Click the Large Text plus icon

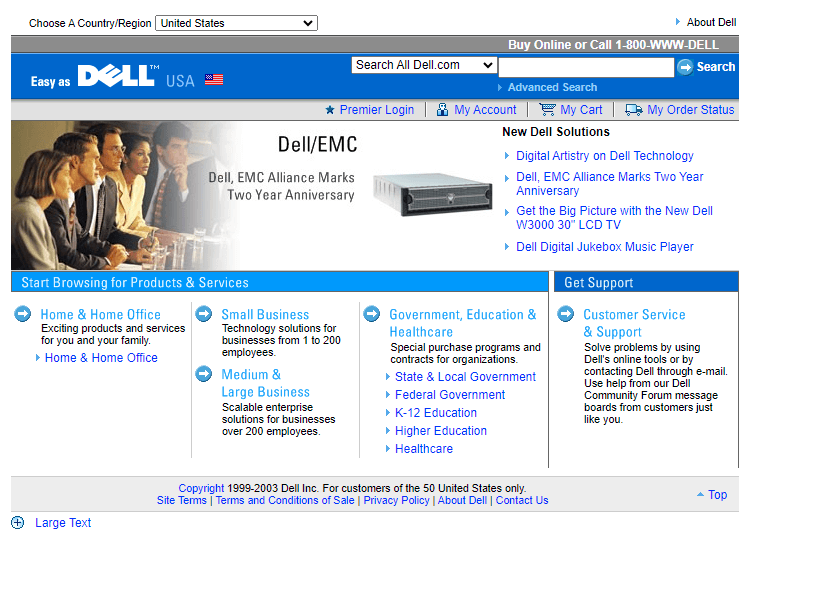(17, 523)
